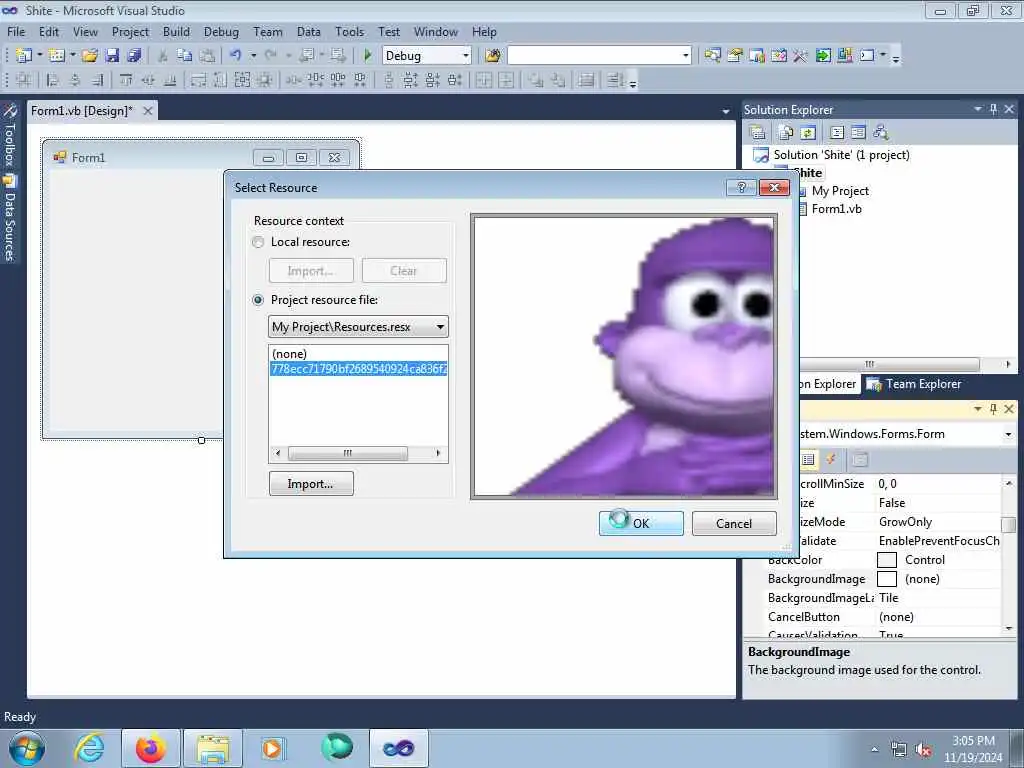
Task: Click the Undo arrow icon
Action: coord(236,56)
